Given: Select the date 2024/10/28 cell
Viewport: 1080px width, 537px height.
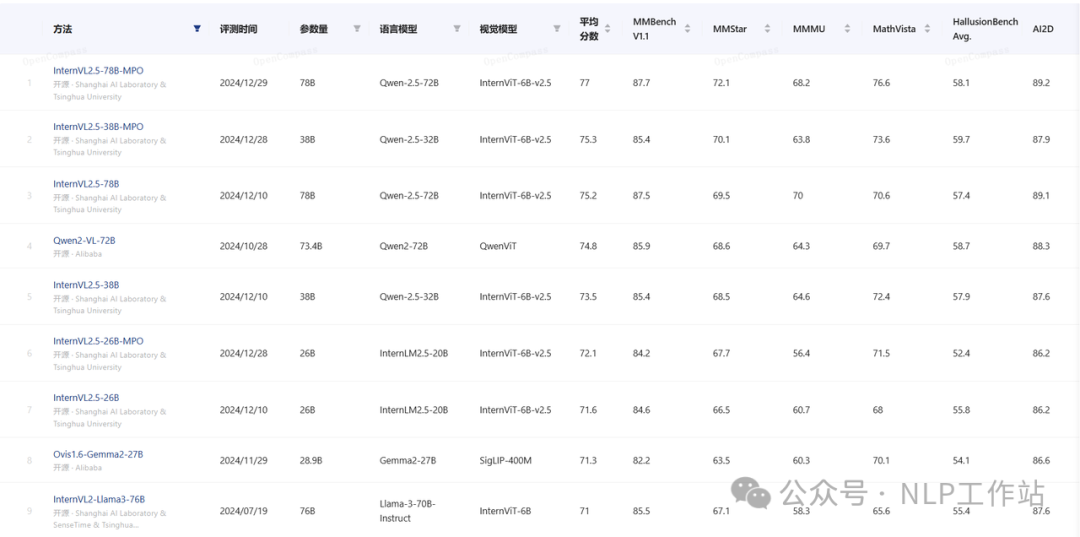Looking at the screenshot, I should 243,246.
